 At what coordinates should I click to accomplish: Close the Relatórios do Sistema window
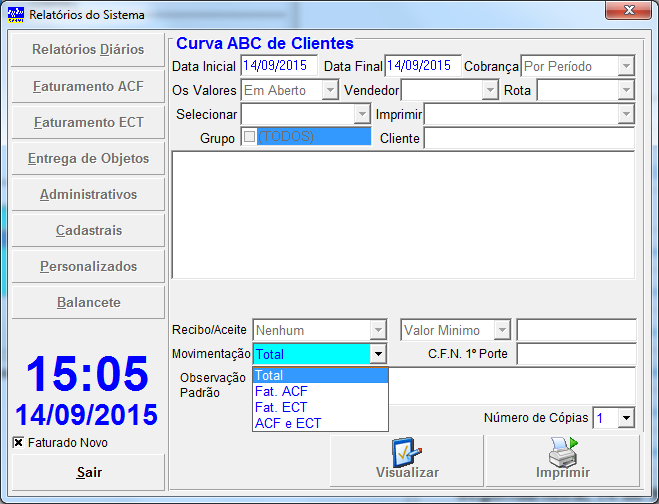point(628,10)
